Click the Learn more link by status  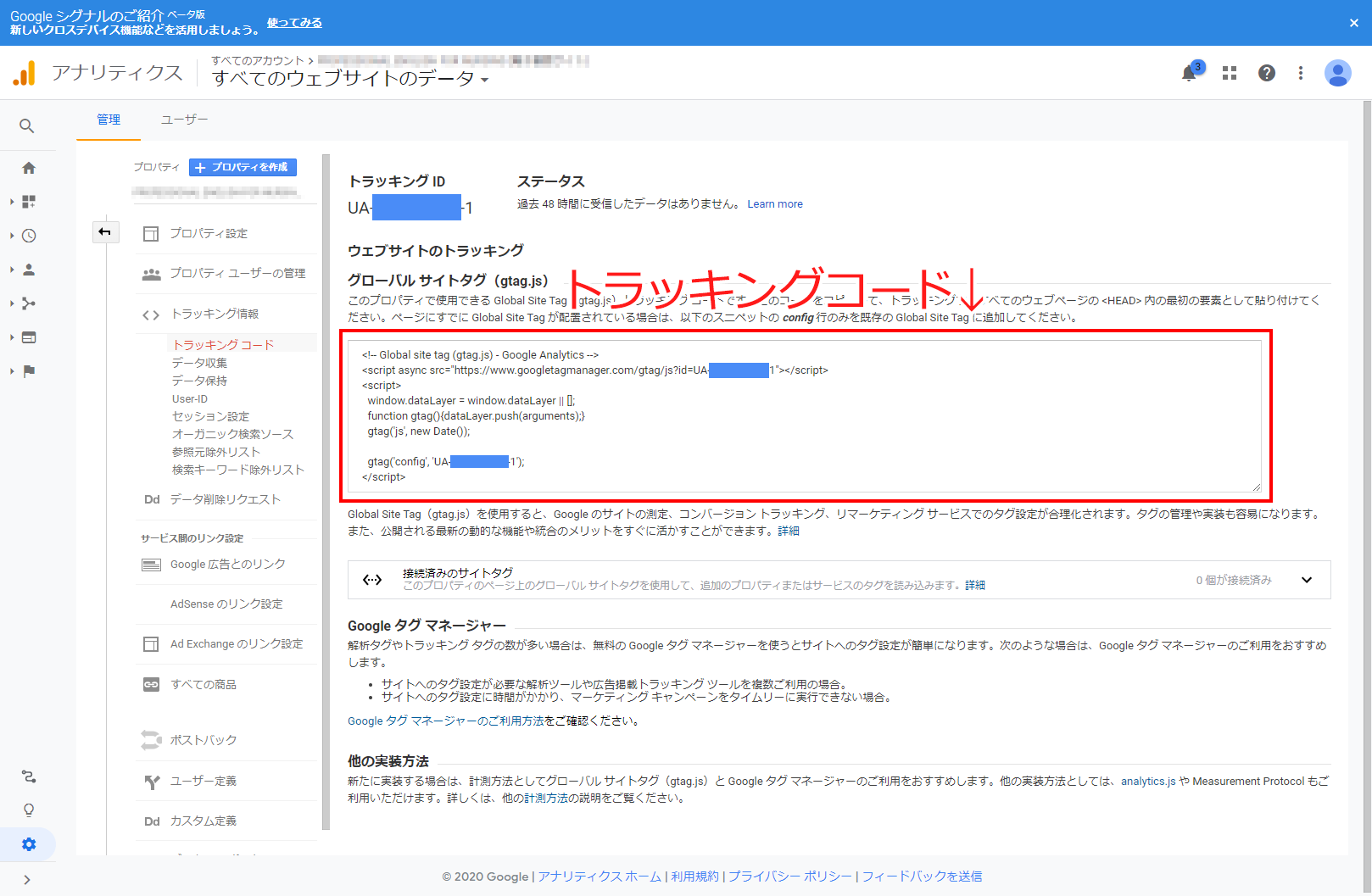[775, 204]
